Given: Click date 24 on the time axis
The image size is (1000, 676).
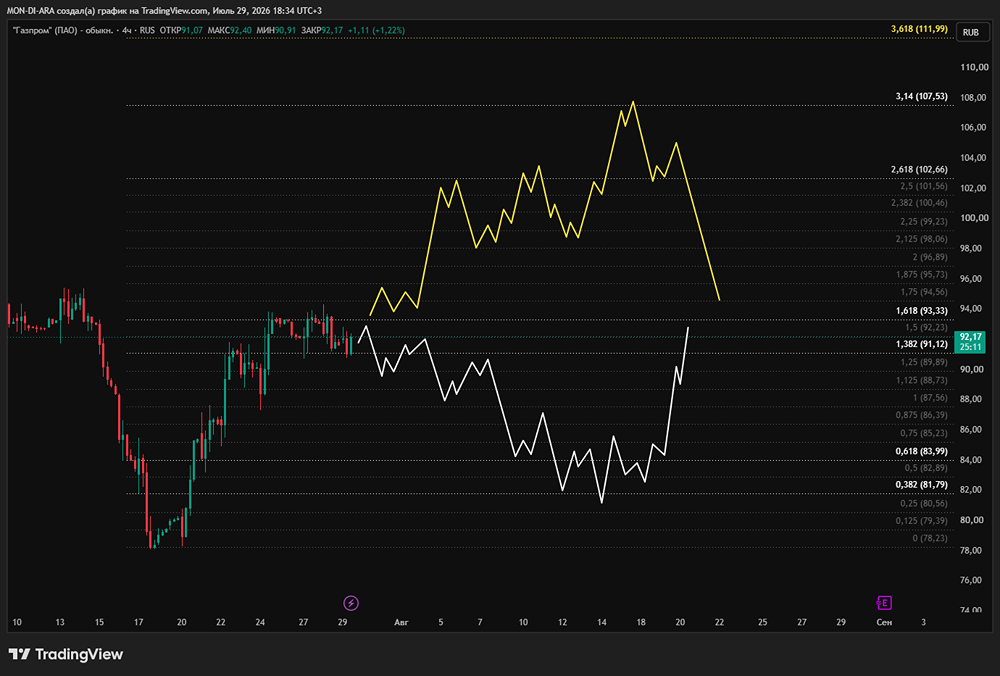Looking at the screenshot, I should [260, 622].
